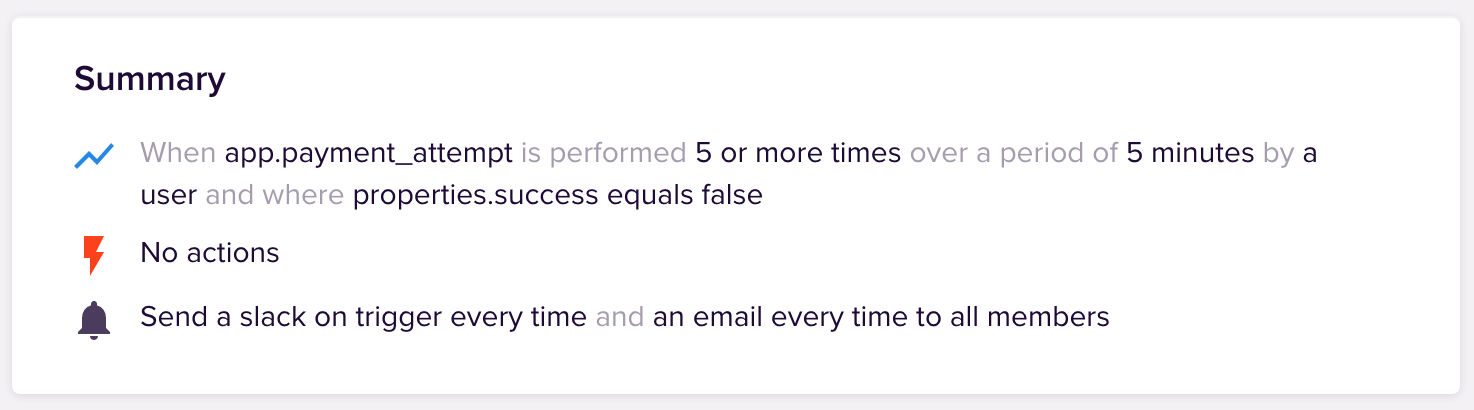Click the '5 or more times' threshold text
Image resolution: width=1474 pixels, height=410 pixels.
(x=798, y=153)
